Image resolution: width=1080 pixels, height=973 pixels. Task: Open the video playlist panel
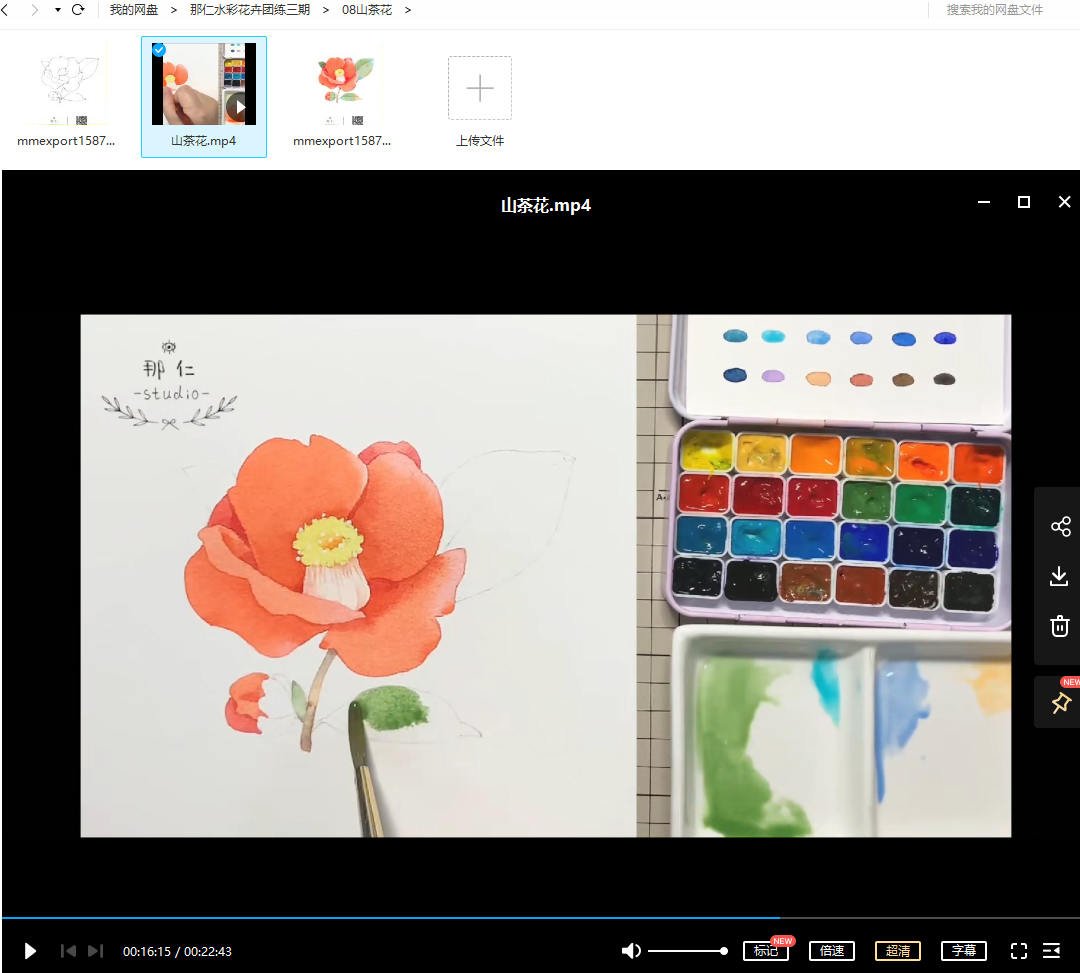pyautogui.click(x=1051, y=951)
